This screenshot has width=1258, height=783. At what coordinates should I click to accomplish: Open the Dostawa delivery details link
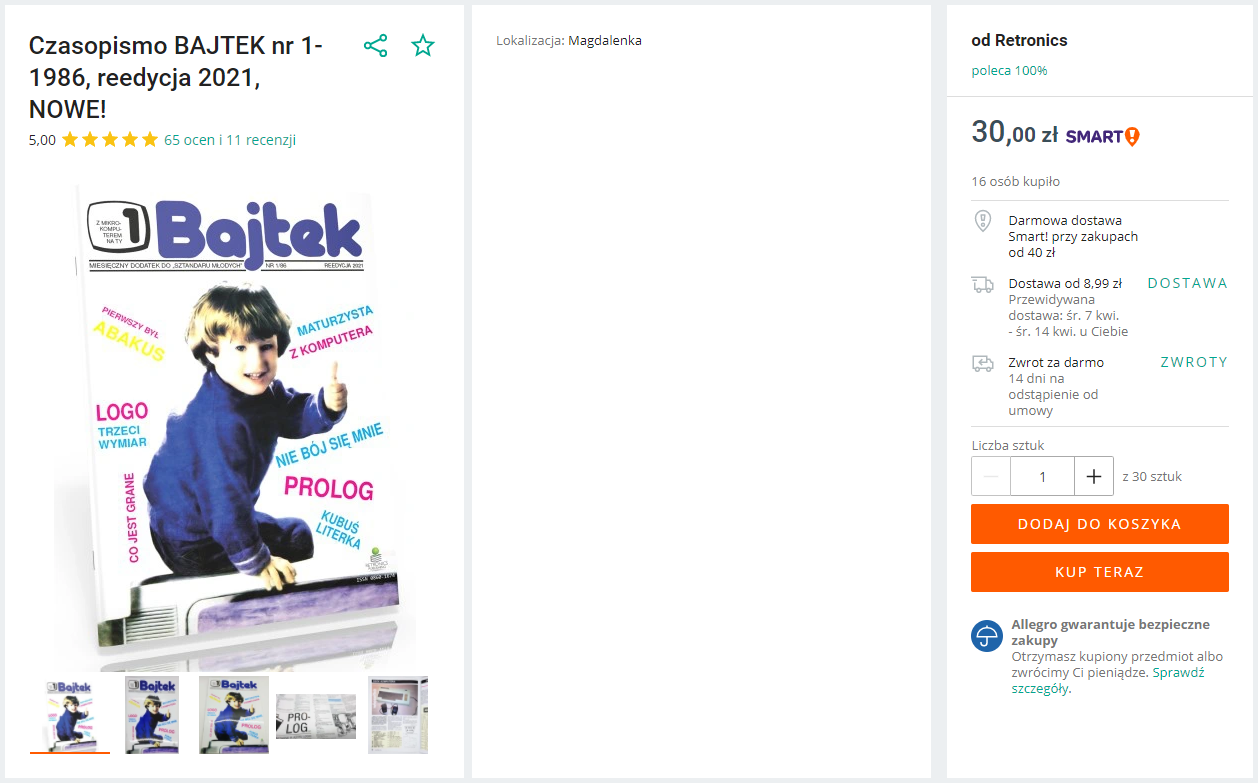click(1187, 283)
